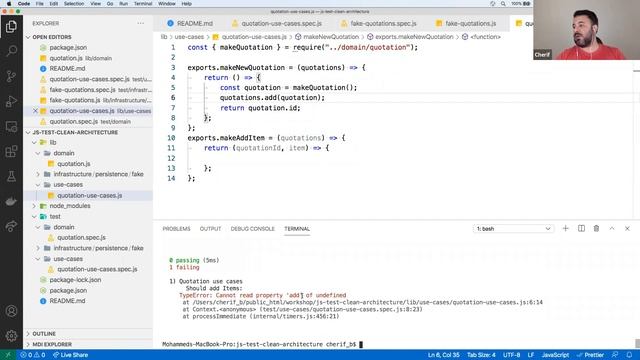Viewport: 640px width, 360px height.
Task: Split the terminal panel
Action: [x=581, y=229]
